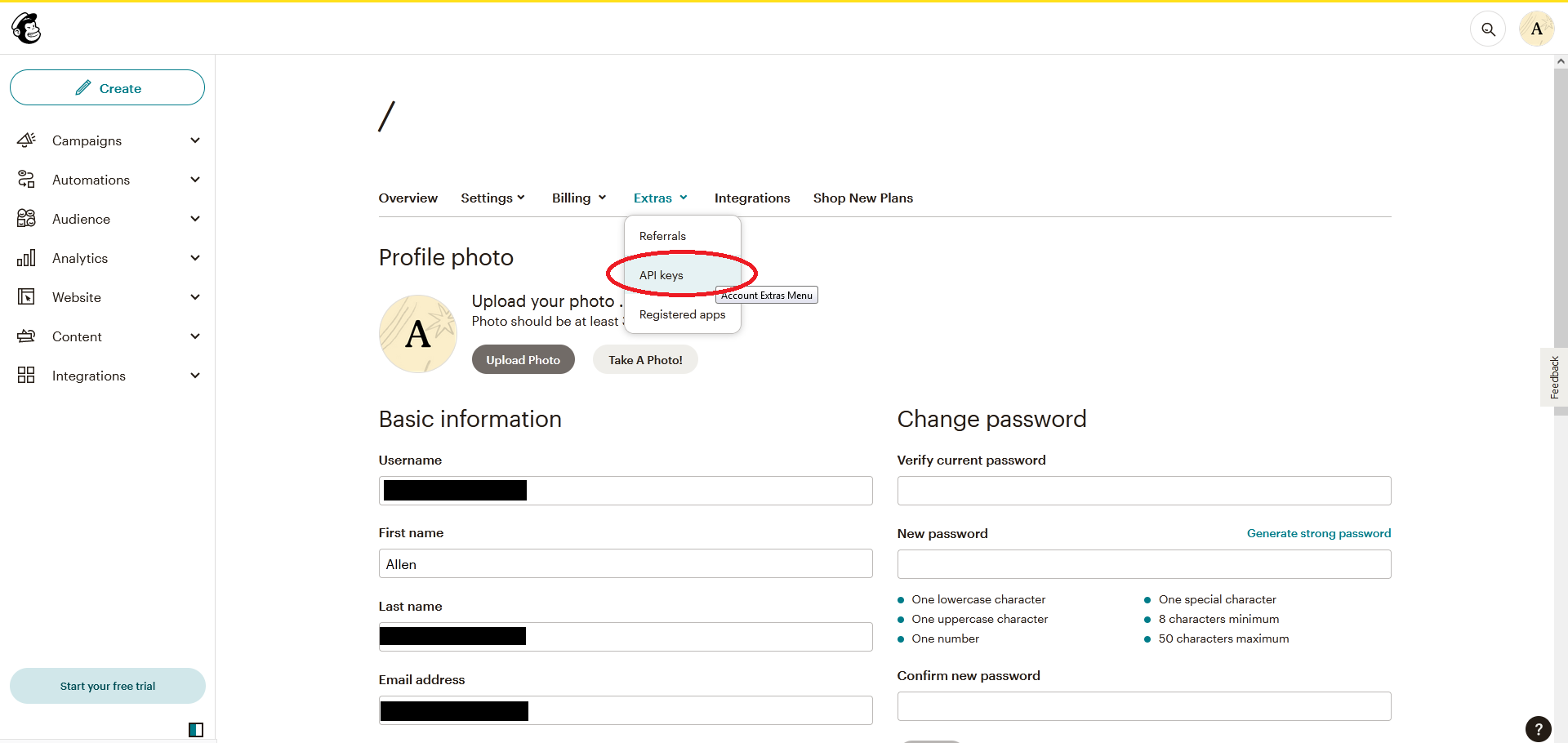Select API keys from the Extras menu
The height and width of the screenshot is (743, 1568).
661,275
